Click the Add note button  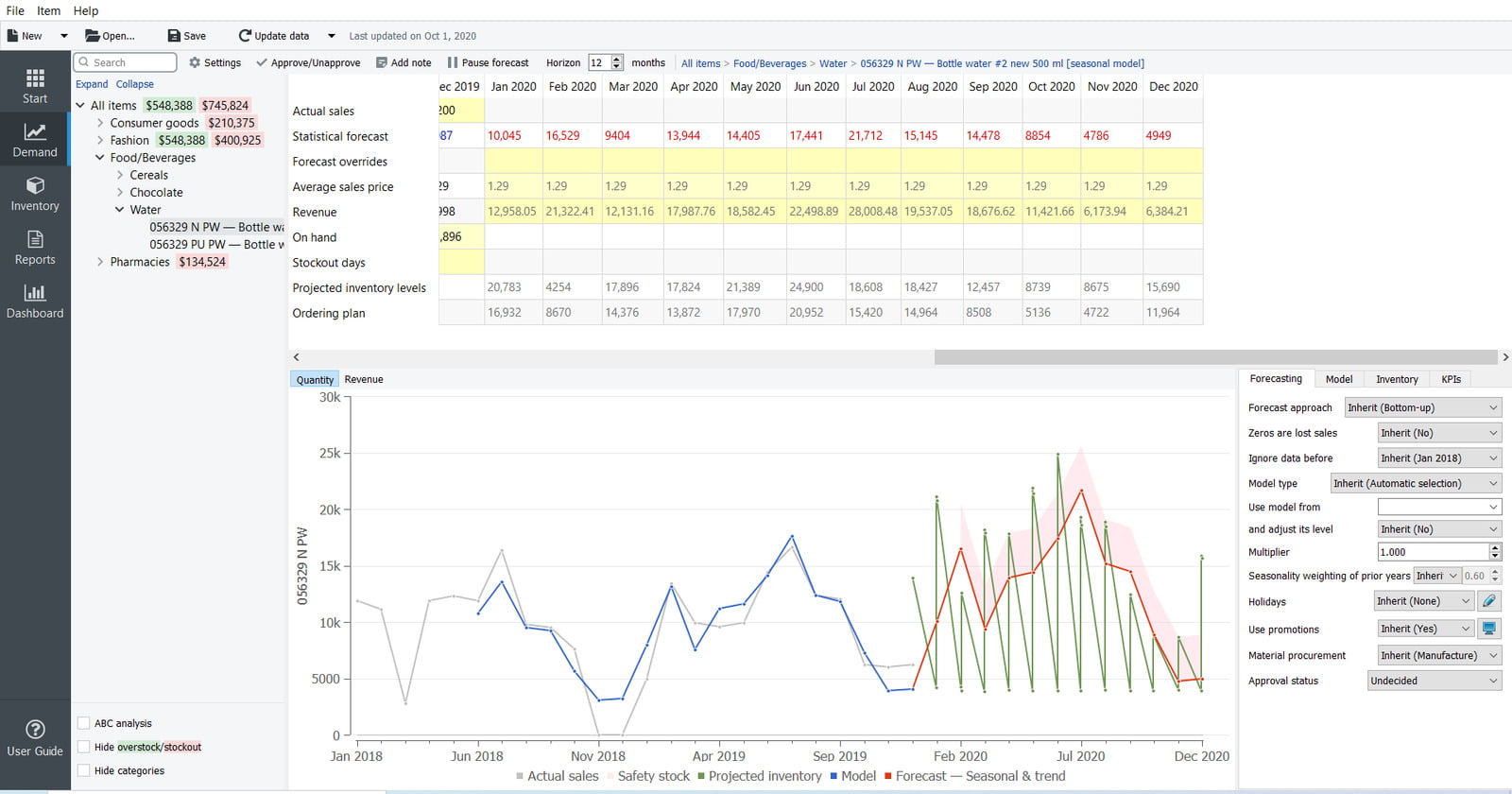tap(404, 62)
